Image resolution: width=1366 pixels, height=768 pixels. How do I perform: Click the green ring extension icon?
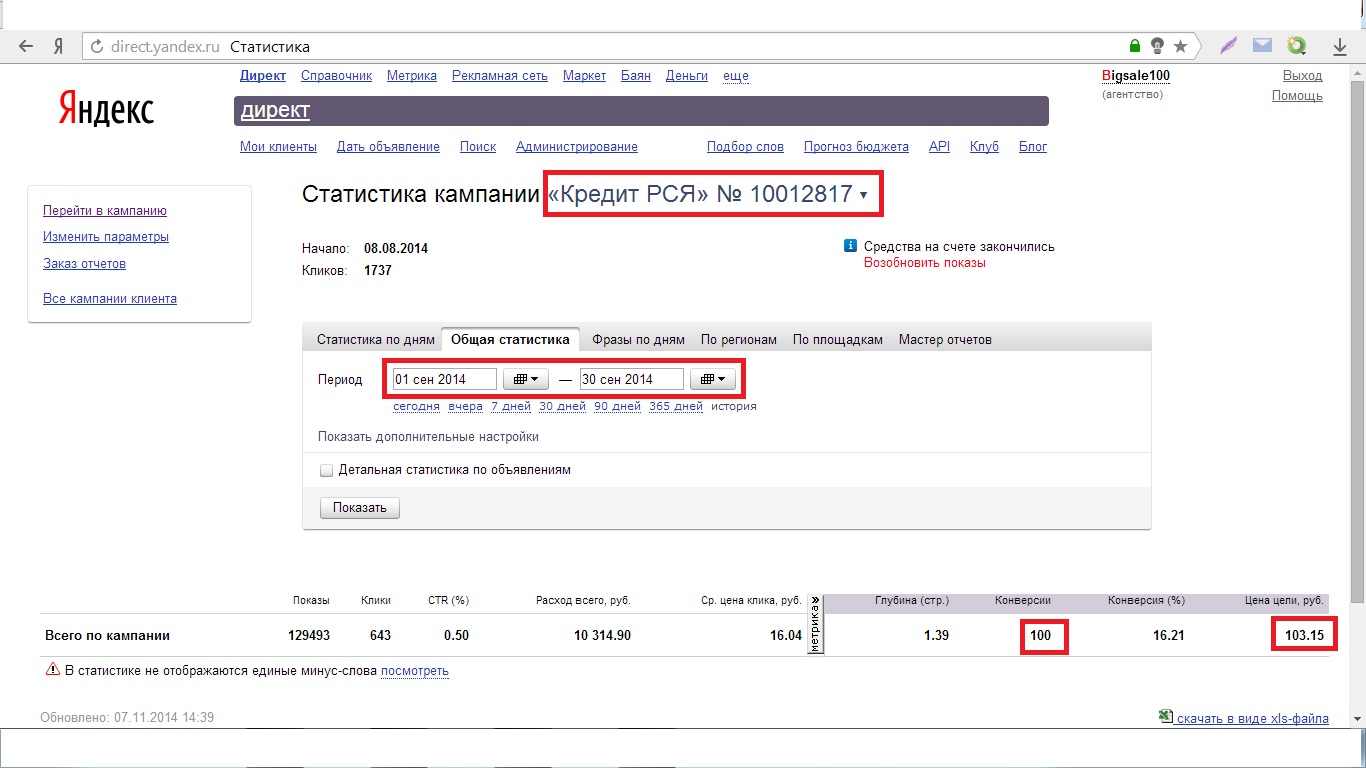pos(1297,46)
